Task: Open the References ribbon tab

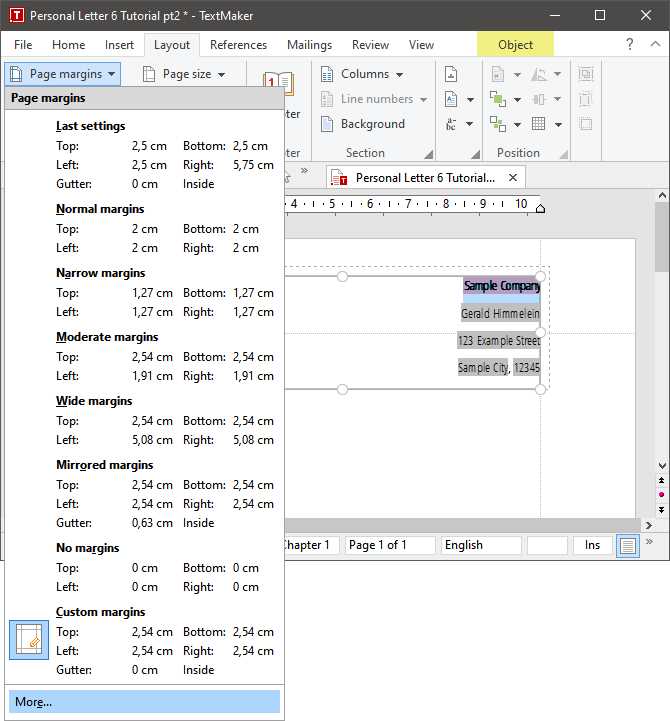Action: [238, 45]
